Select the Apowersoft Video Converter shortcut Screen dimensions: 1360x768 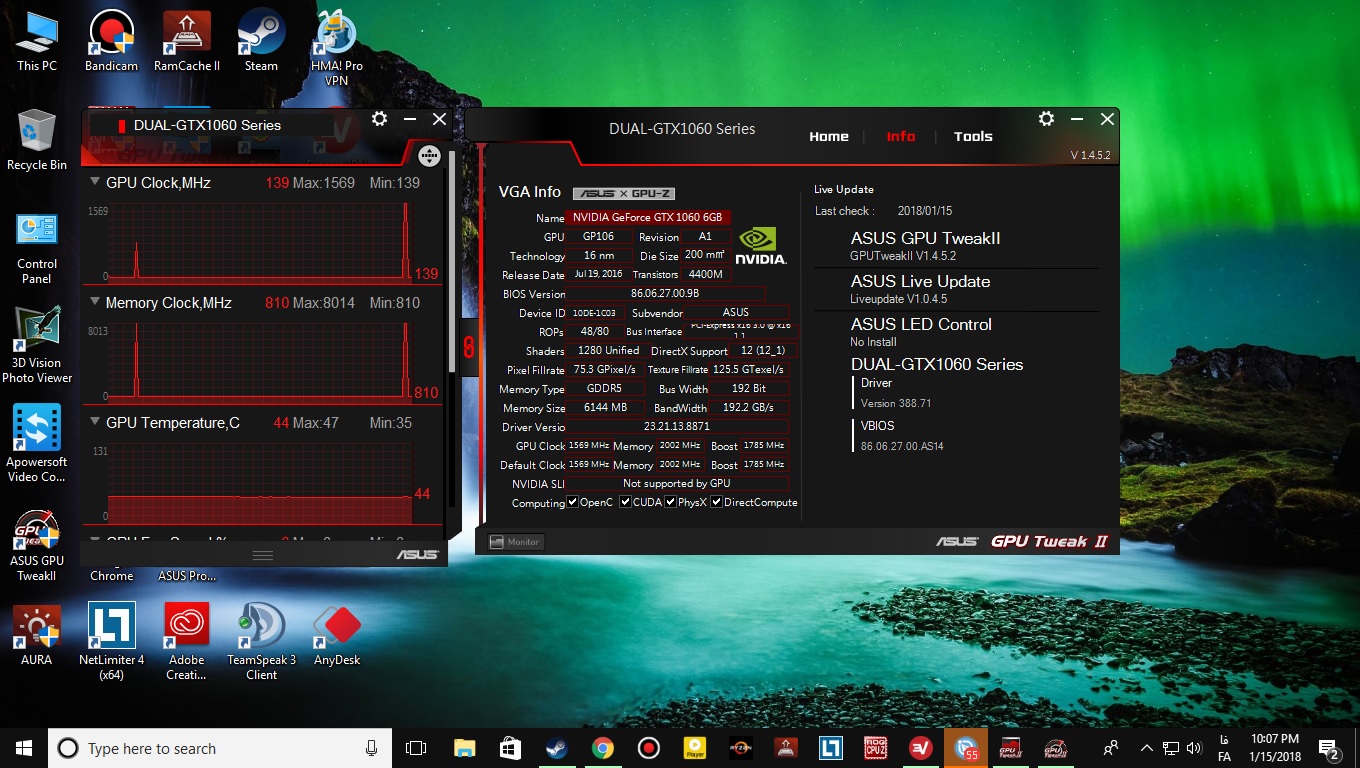(37, 444)
